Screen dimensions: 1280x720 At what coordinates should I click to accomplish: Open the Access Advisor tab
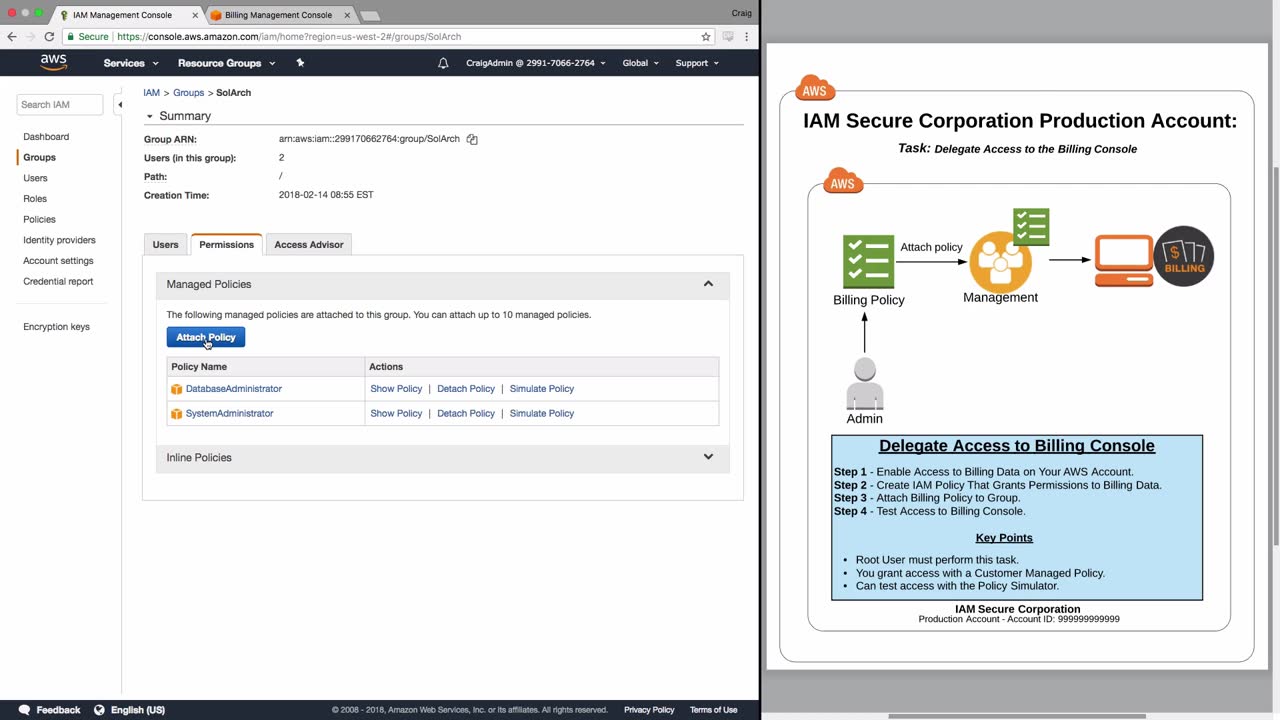click(309, 245)
